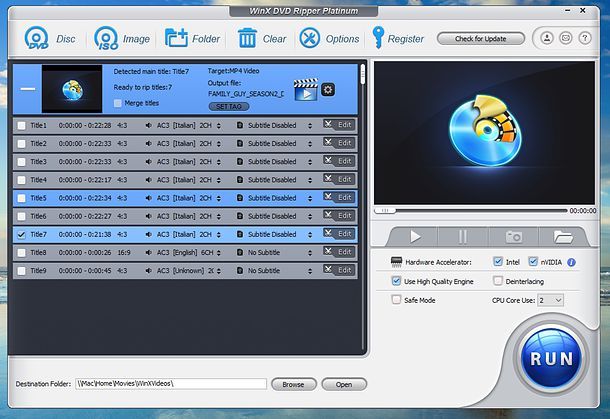
Task: Open snapshot folder icon in preview controls
Action: [x=563, y=237]
